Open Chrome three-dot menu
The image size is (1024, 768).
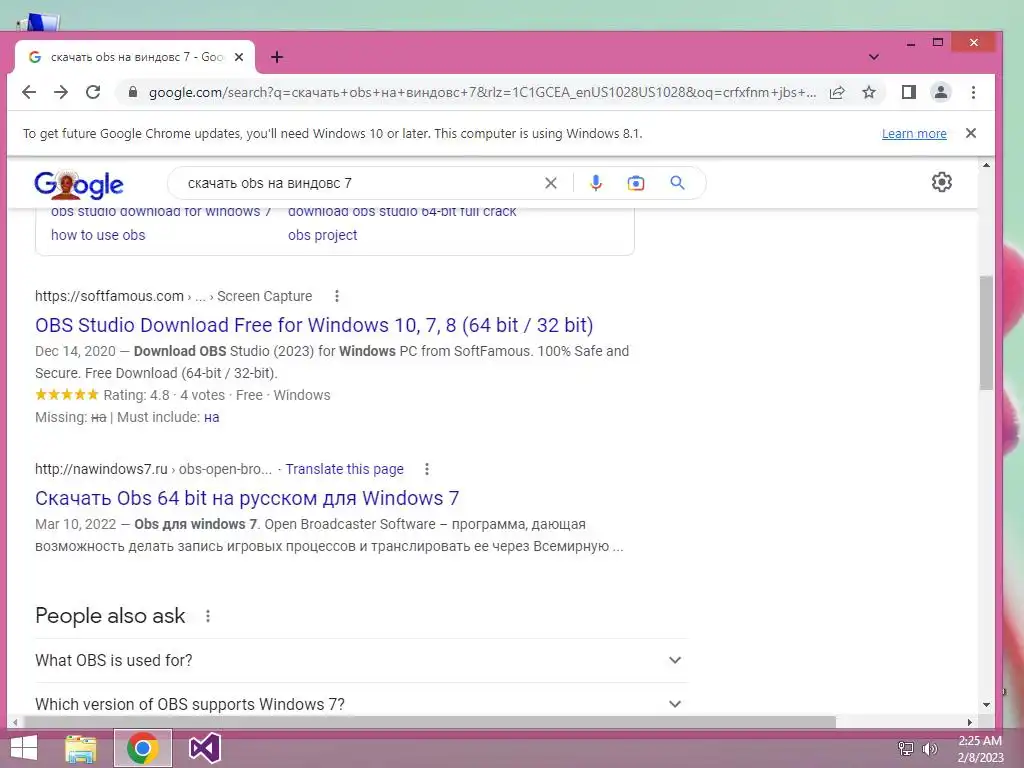pyautogui.click(x=973, y=92)
